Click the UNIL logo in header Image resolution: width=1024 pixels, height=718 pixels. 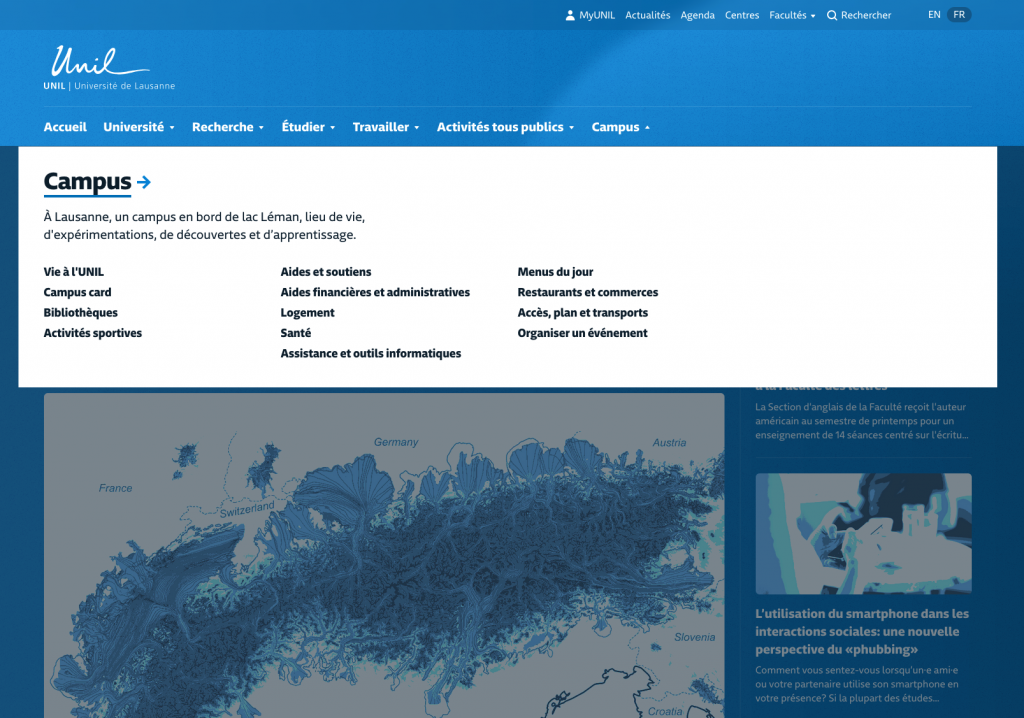point(108,68)
